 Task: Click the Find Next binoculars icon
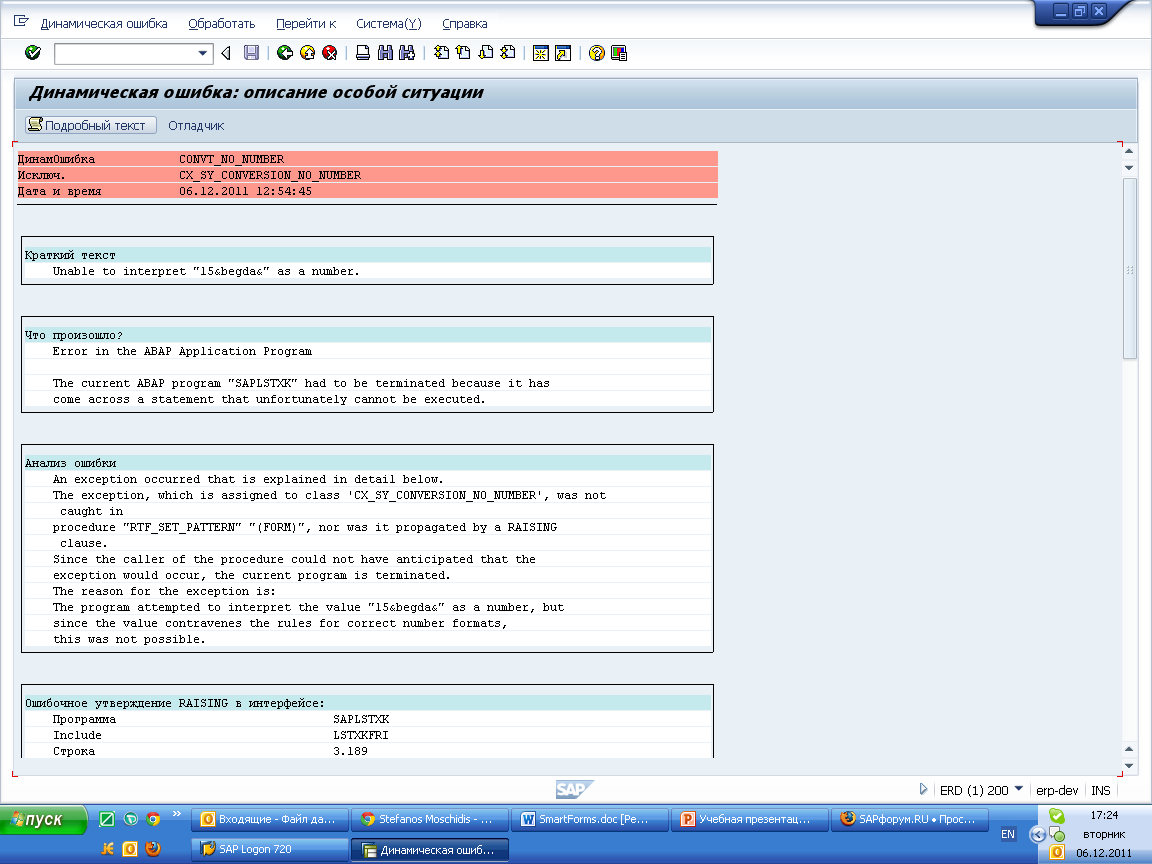pyautogui.click(x=407, y=53)
